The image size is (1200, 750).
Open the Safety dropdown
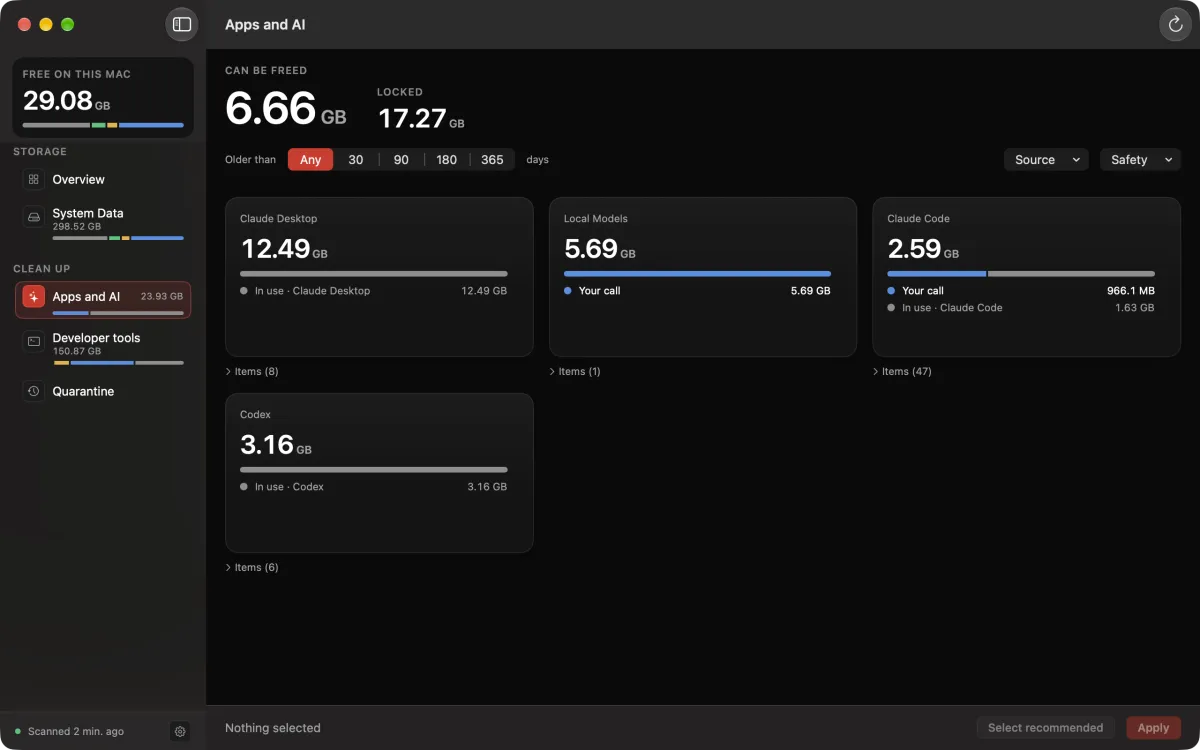pyautogui.click(x=1140, y=160)
